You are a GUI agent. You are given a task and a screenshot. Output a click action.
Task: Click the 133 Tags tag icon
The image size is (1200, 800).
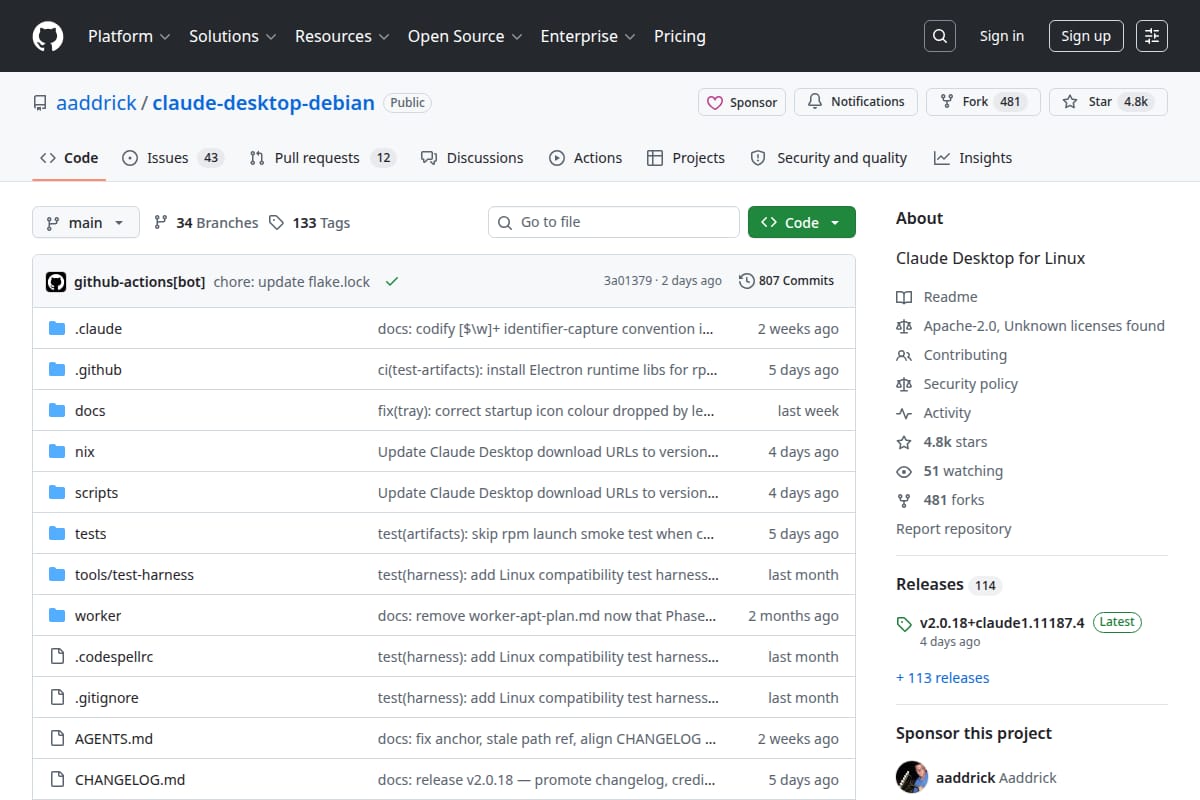[x=277, y=223]
